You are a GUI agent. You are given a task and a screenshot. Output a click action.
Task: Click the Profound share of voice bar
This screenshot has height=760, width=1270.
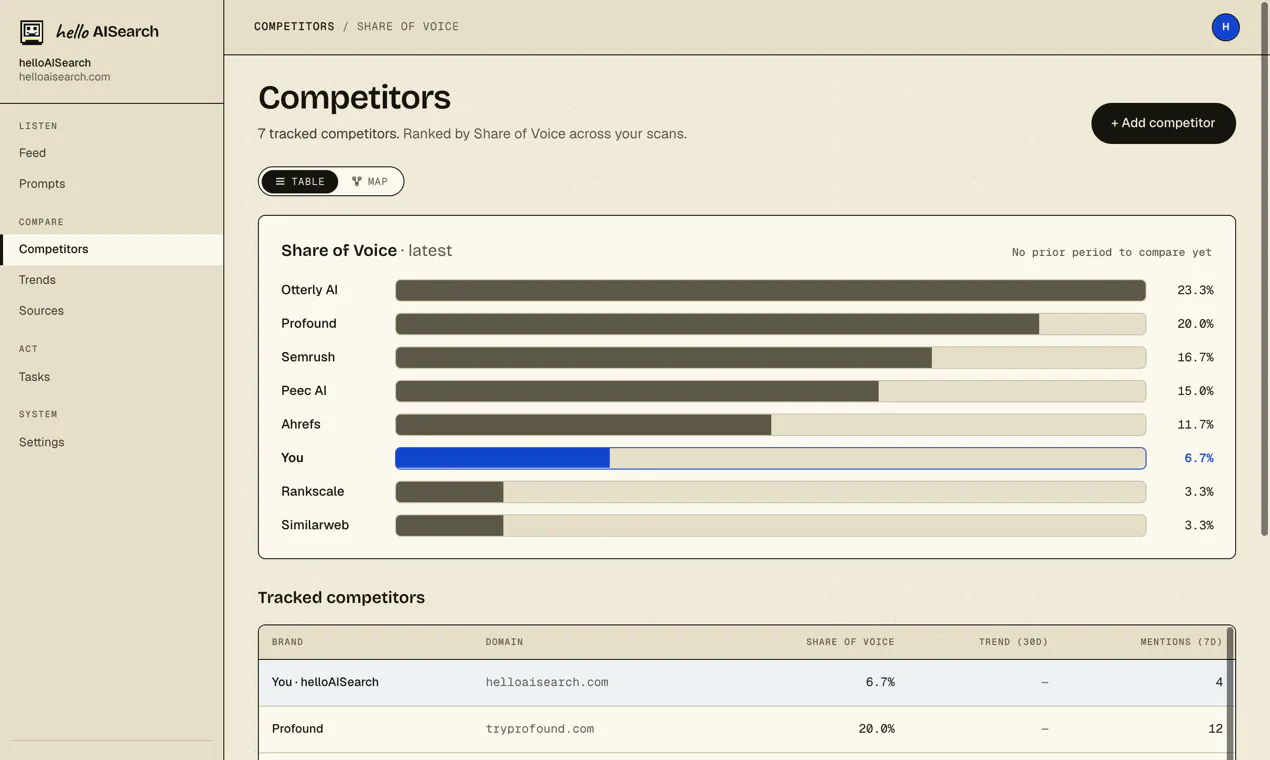coord(770,324)
